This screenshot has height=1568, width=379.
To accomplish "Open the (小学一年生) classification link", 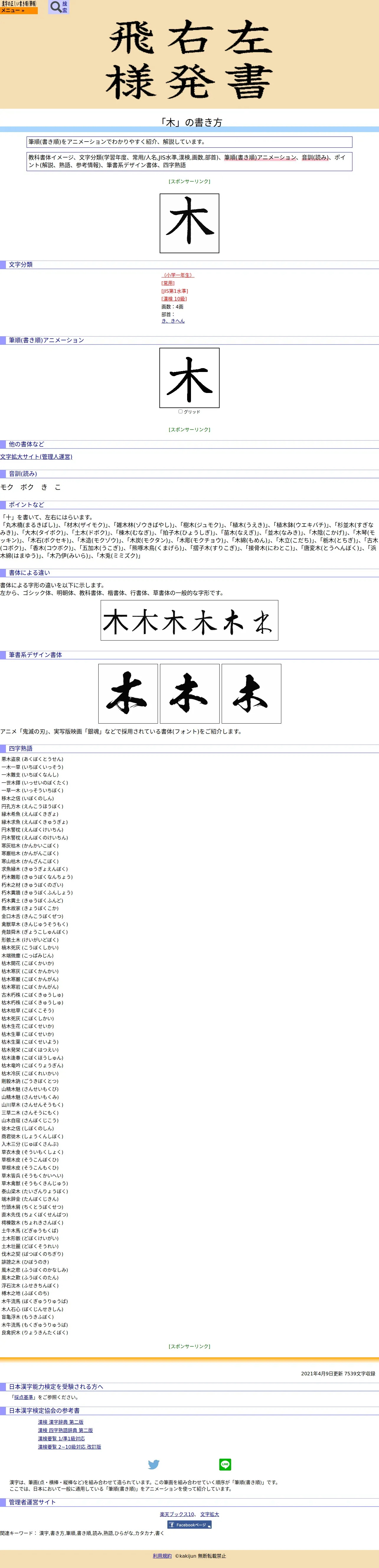I will pyautogui.click(x=178, y=275).
